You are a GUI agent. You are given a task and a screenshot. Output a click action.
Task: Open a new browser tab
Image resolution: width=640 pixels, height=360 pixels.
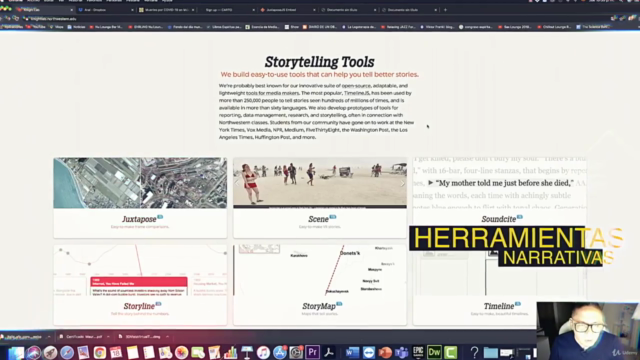click(x=445, y=10)
